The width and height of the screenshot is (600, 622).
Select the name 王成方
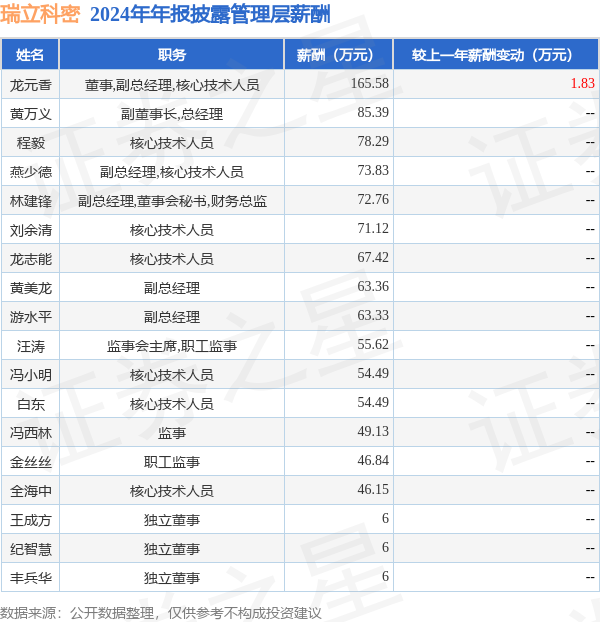coord(31,520)
